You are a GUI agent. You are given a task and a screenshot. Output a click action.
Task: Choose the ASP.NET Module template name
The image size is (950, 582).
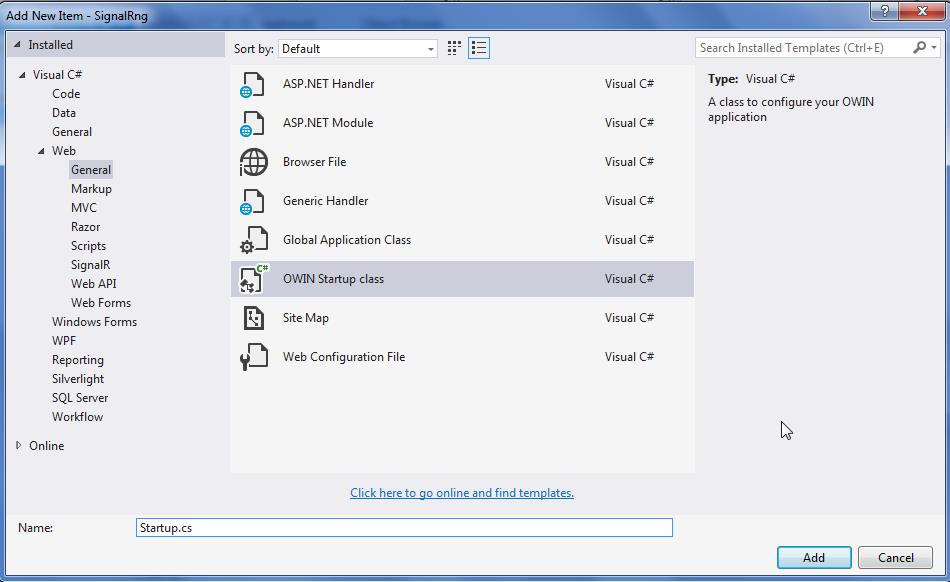click(x=328, y=123)
